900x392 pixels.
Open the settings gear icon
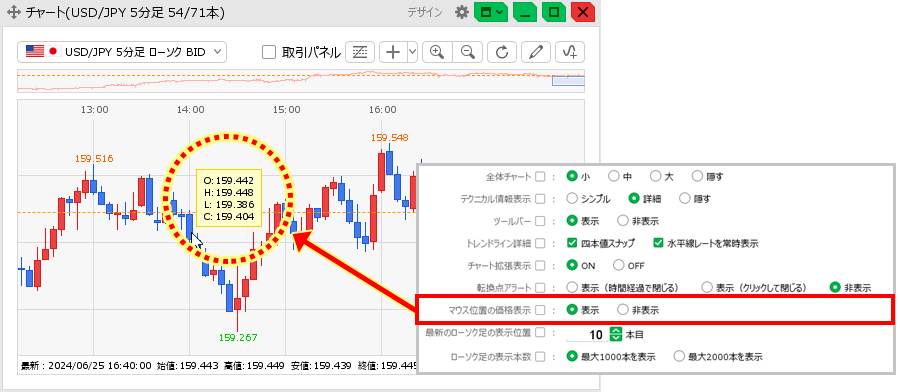click(x=461, y=12)
